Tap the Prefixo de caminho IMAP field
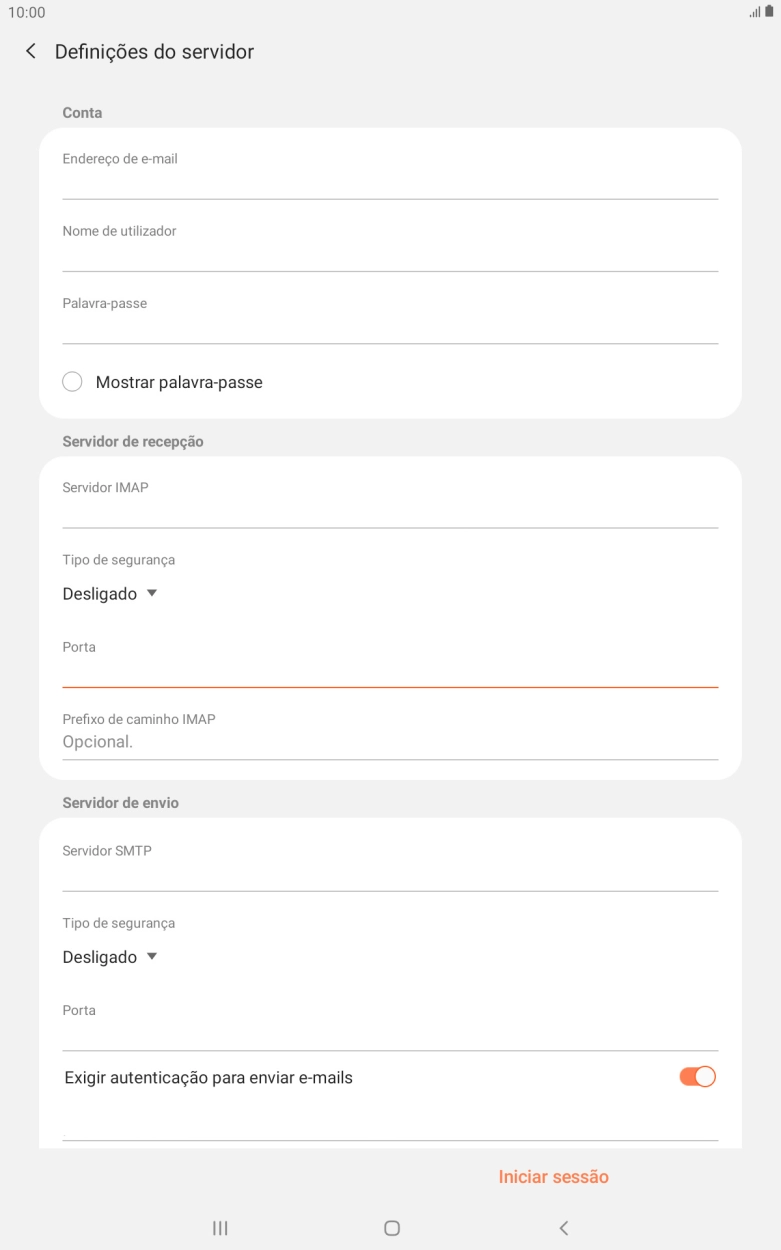The width and height of the screenshot is (781, 1250). [390, 742]
